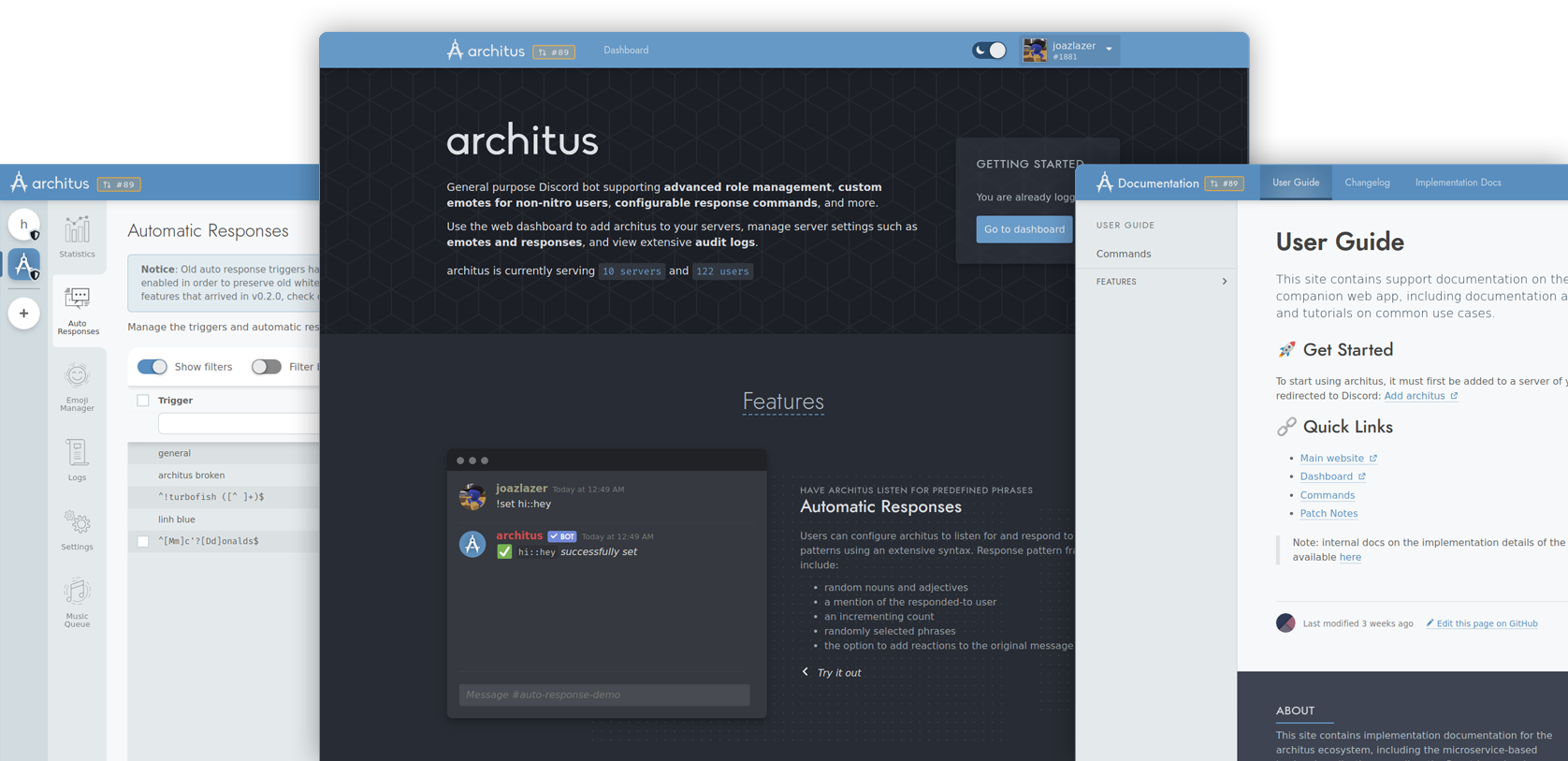
Task: Click the internal docs 'here' link
Action: pyautogui.click(x=1350, y=557)
